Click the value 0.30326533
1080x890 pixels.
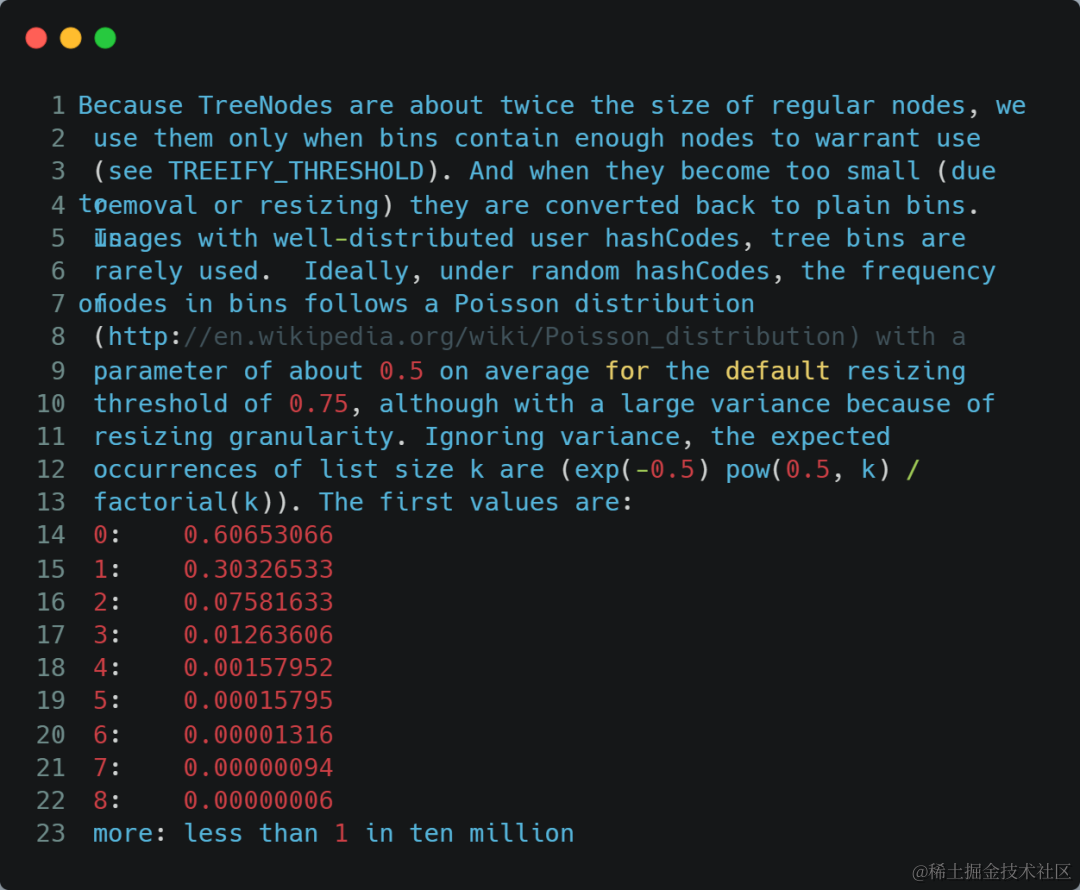[x=258, y=569]
